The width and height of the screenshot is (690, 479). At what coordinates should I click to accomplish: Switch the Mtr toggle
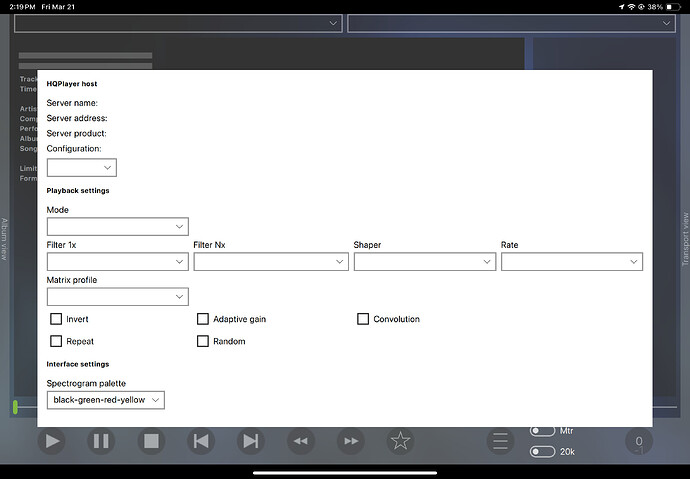click(x=542, y=431)
